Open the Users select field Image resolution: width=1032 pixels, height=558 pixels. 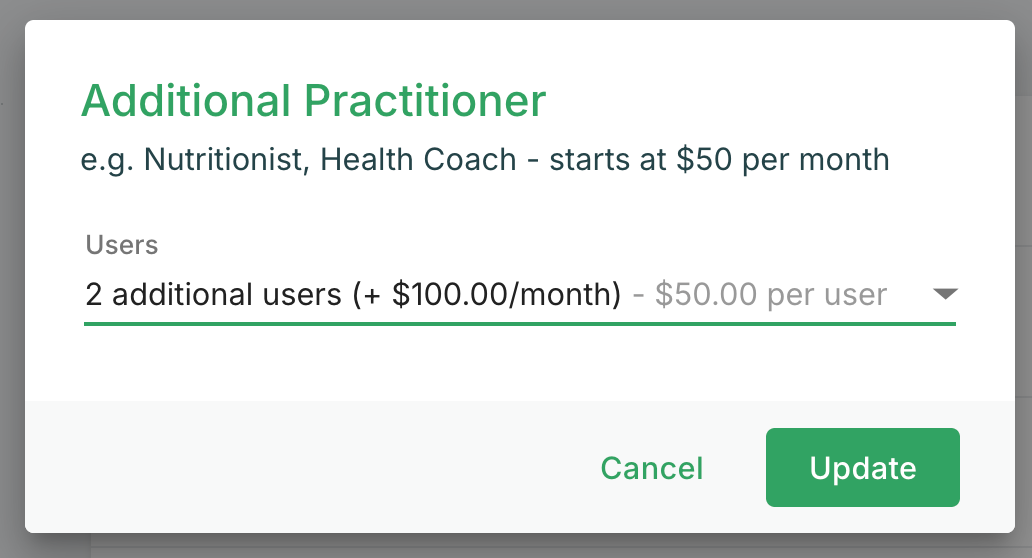tap(520, 294)
